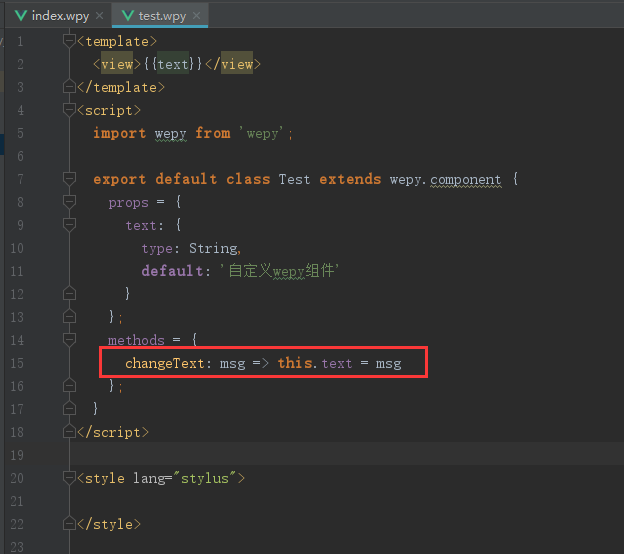Click the 'export' keyword on line 7
This screenshot has height=554, width=624.
click(119, 179)
